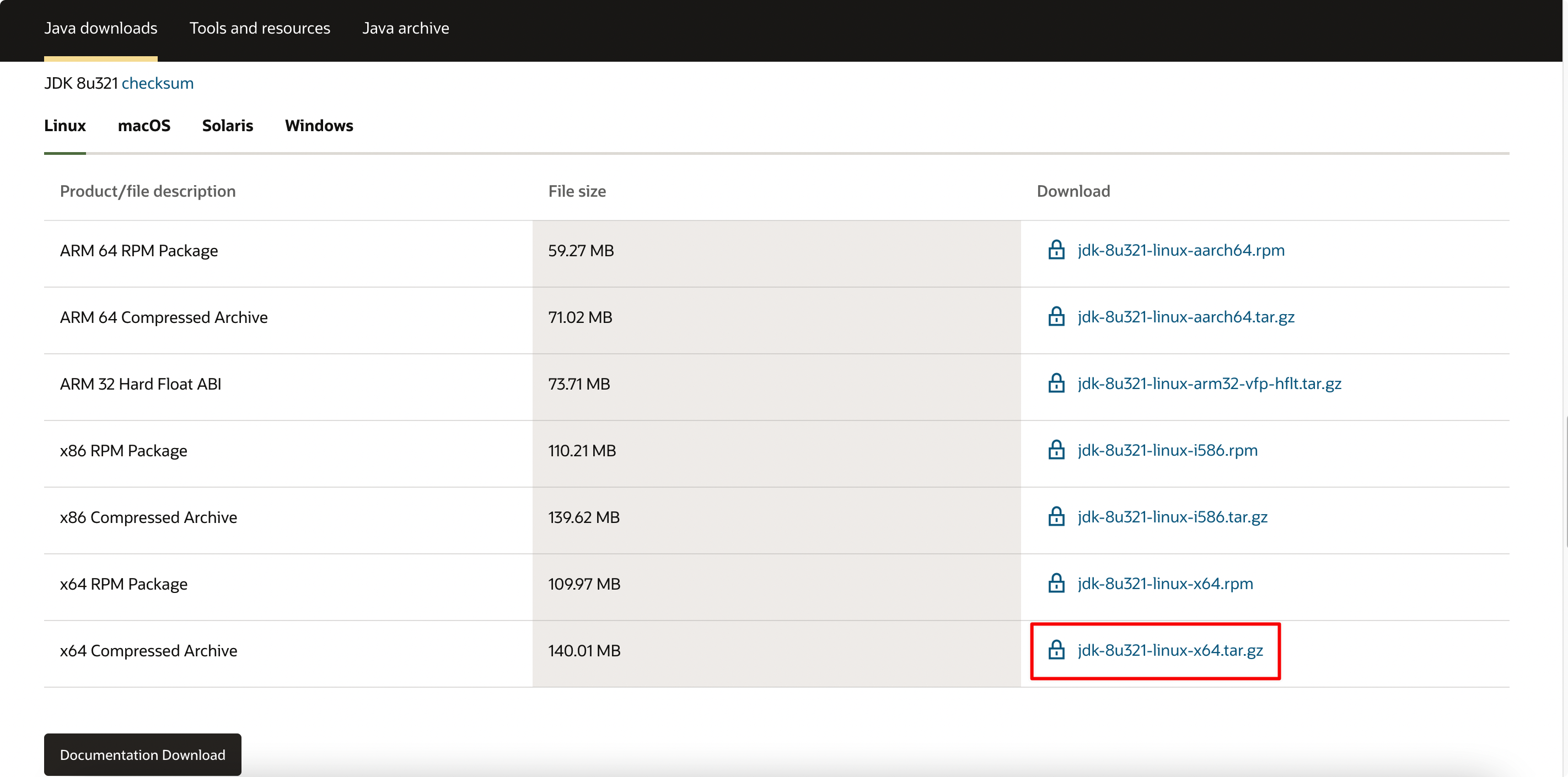Click the page's vertical scrollbar
This screenshot has width=1568, height=777.
[1565, 481]
